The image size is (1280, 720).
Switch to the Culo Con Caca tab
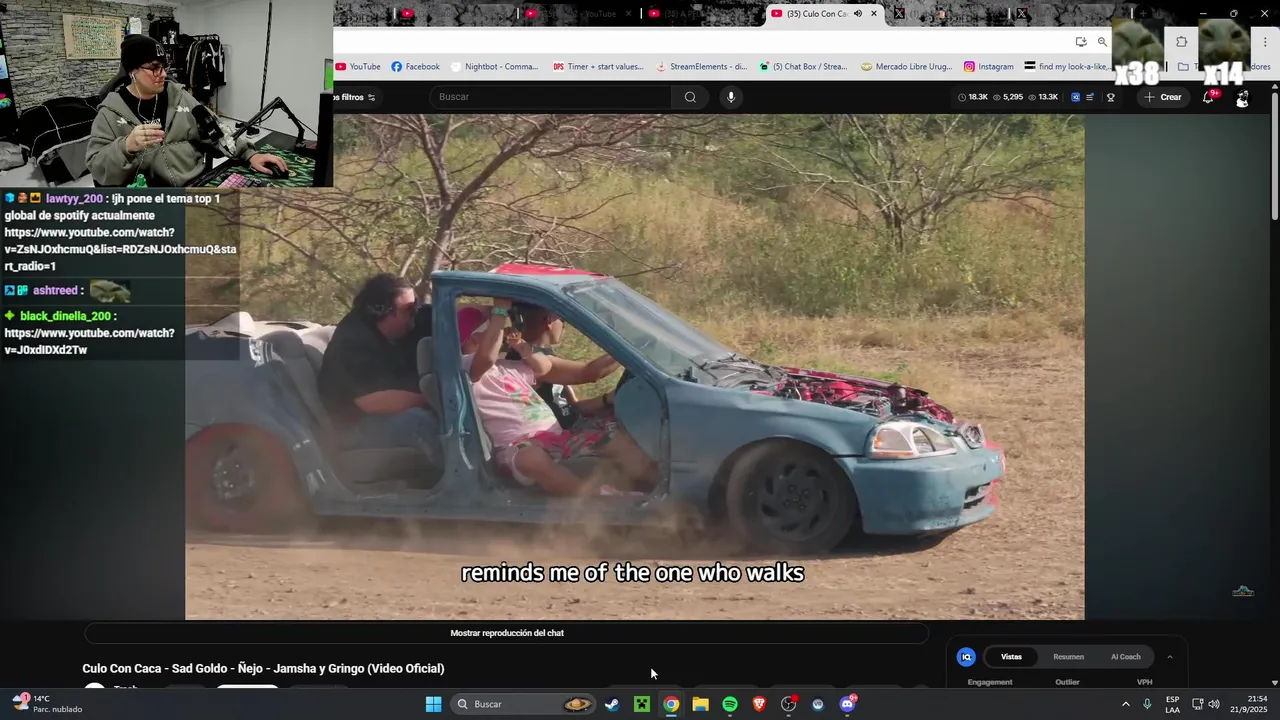815,14
